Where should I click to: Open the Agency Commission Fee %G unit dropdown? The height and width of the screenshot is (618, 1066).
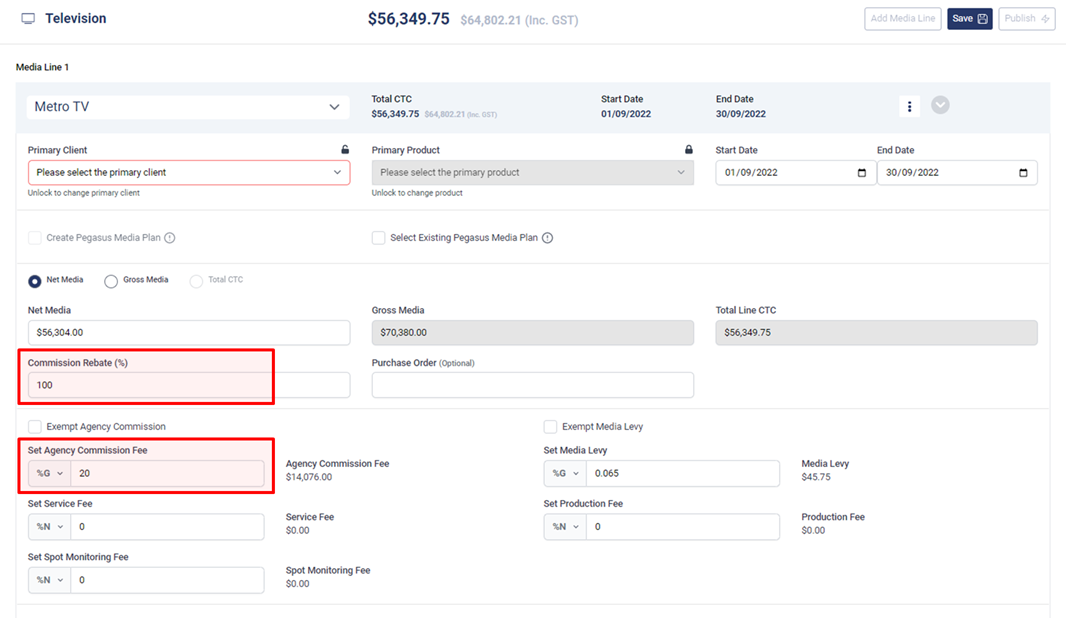click(x=49, y=474)
